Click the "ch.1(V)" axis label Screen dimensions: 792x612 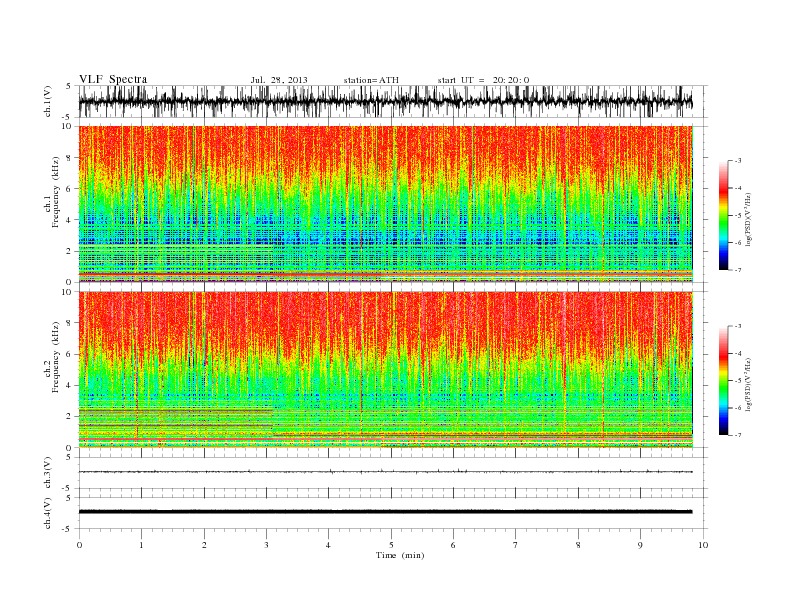pyautogui.click(x=48, y=101)
